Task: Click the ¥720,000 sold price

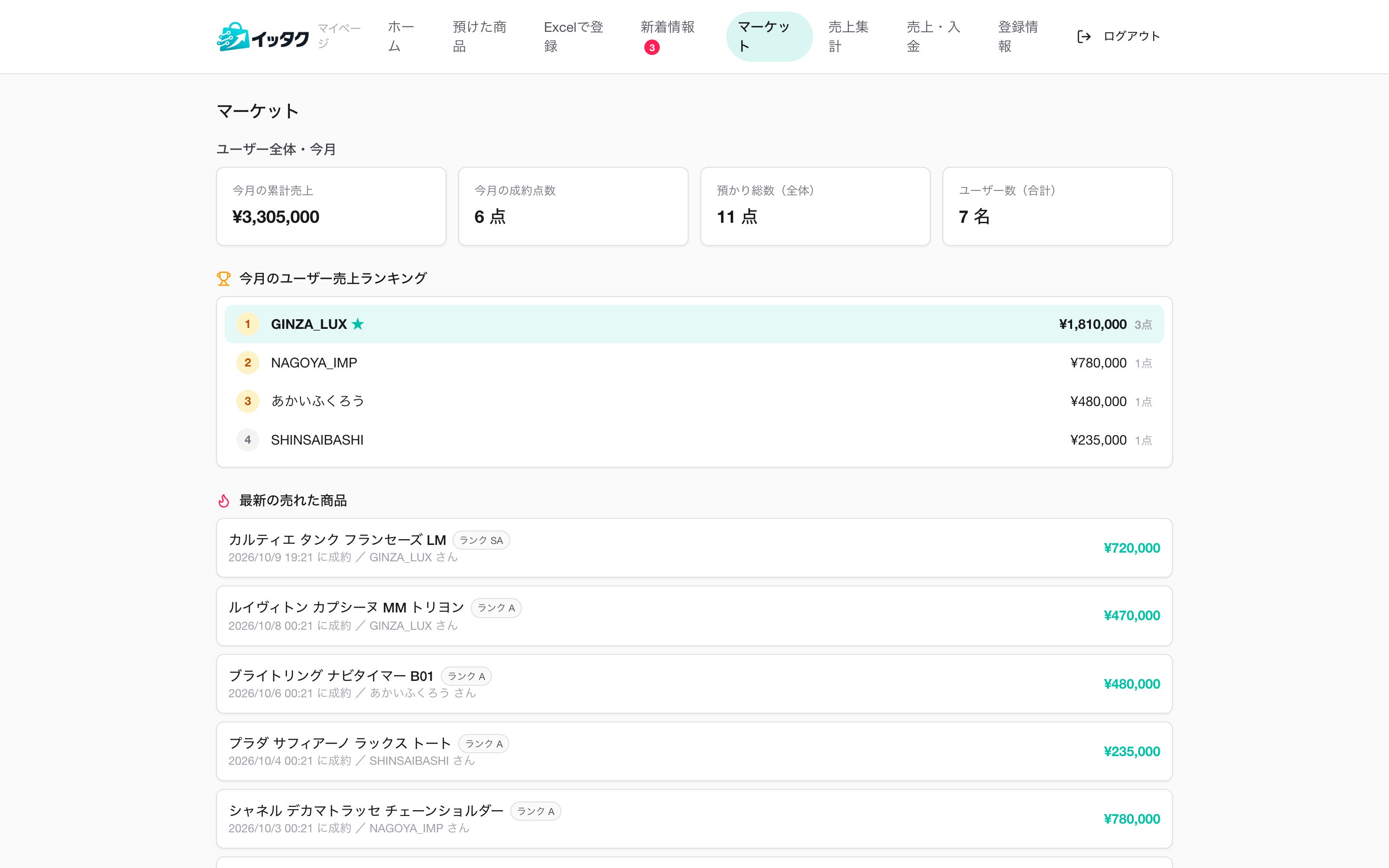Action: [x=1131, y=548]
